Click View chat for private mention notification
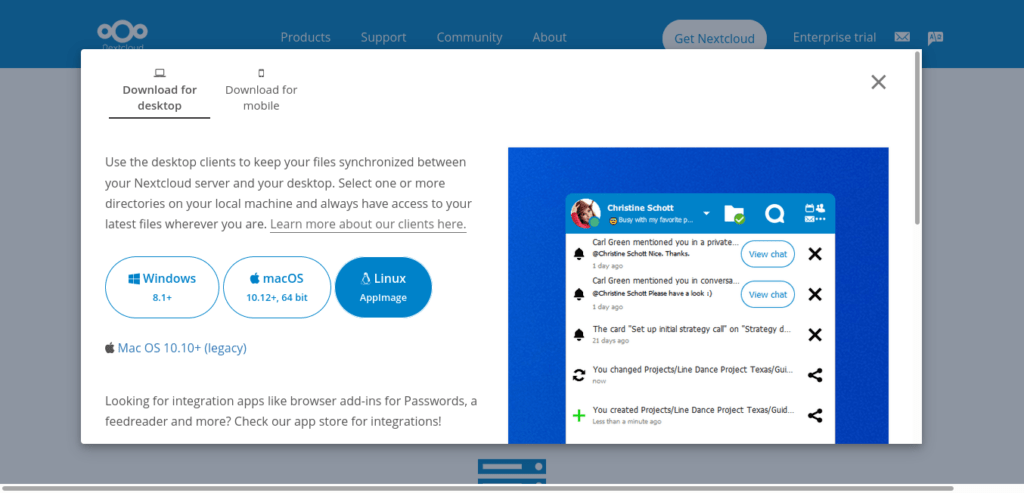1024x493 pixels. point(768,254)
